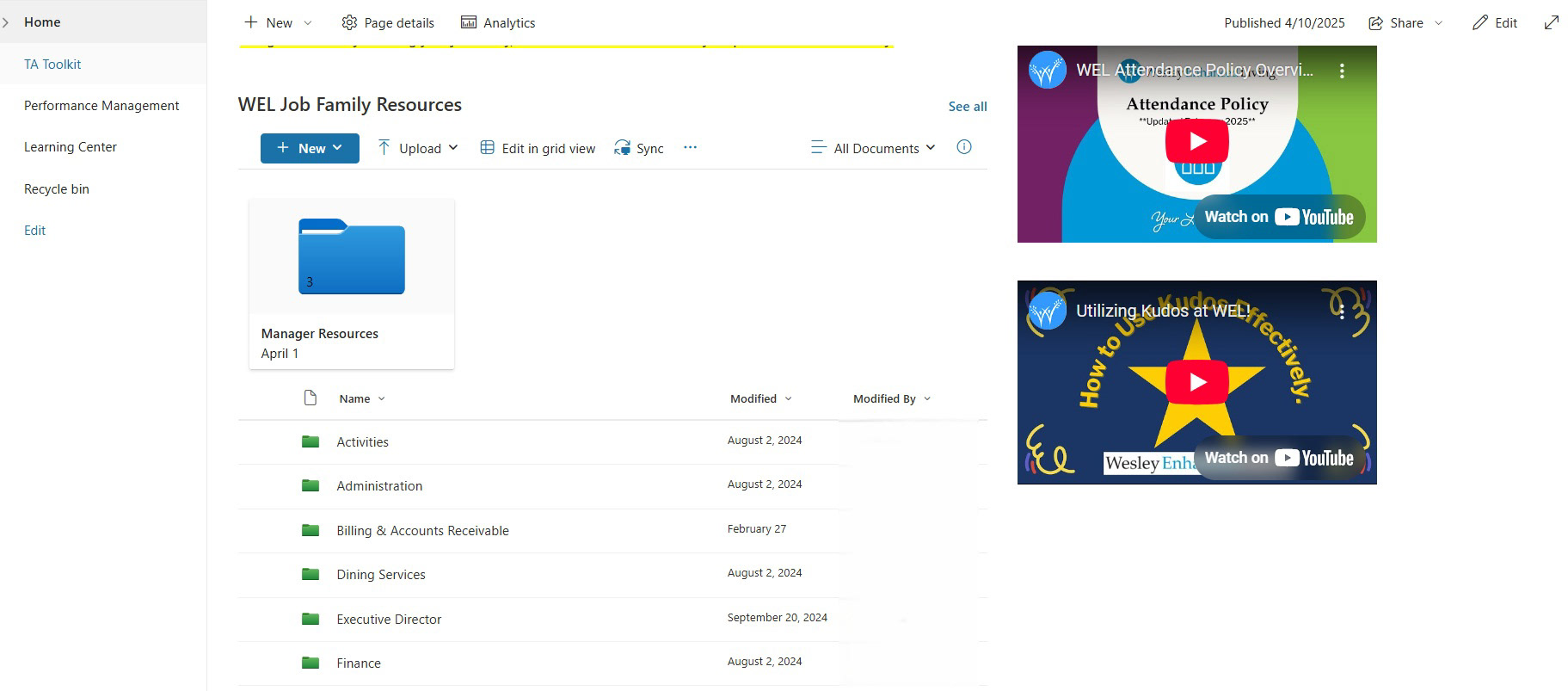Click the Sync icon

(622, 148)
